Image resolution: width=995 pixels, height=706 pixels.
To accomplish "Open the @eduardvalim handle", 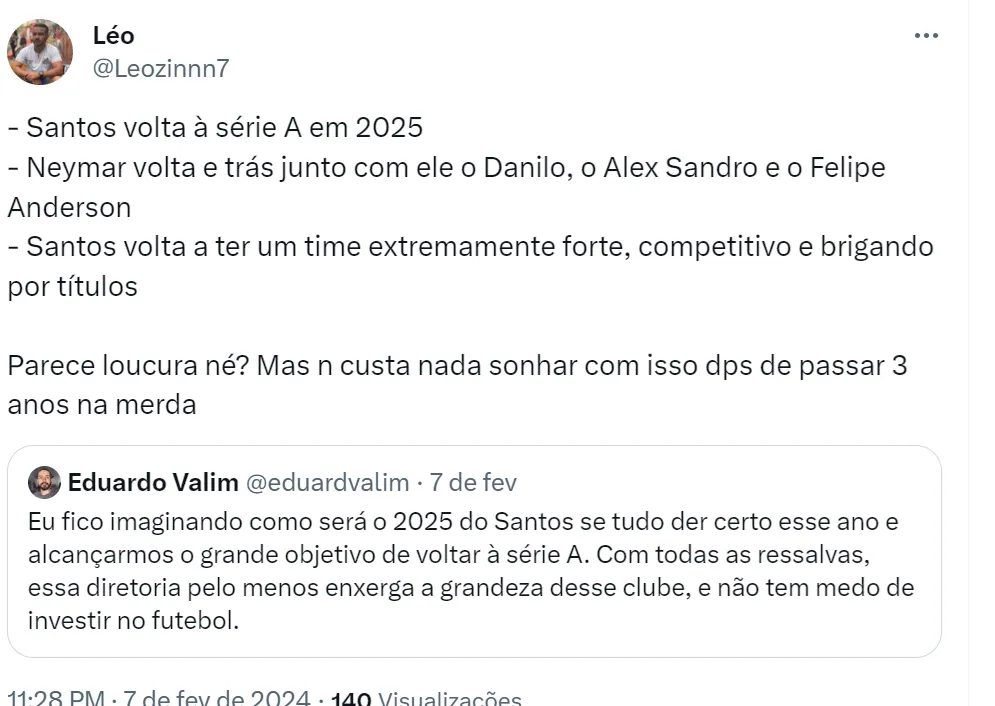I will [x=327, y=483].
